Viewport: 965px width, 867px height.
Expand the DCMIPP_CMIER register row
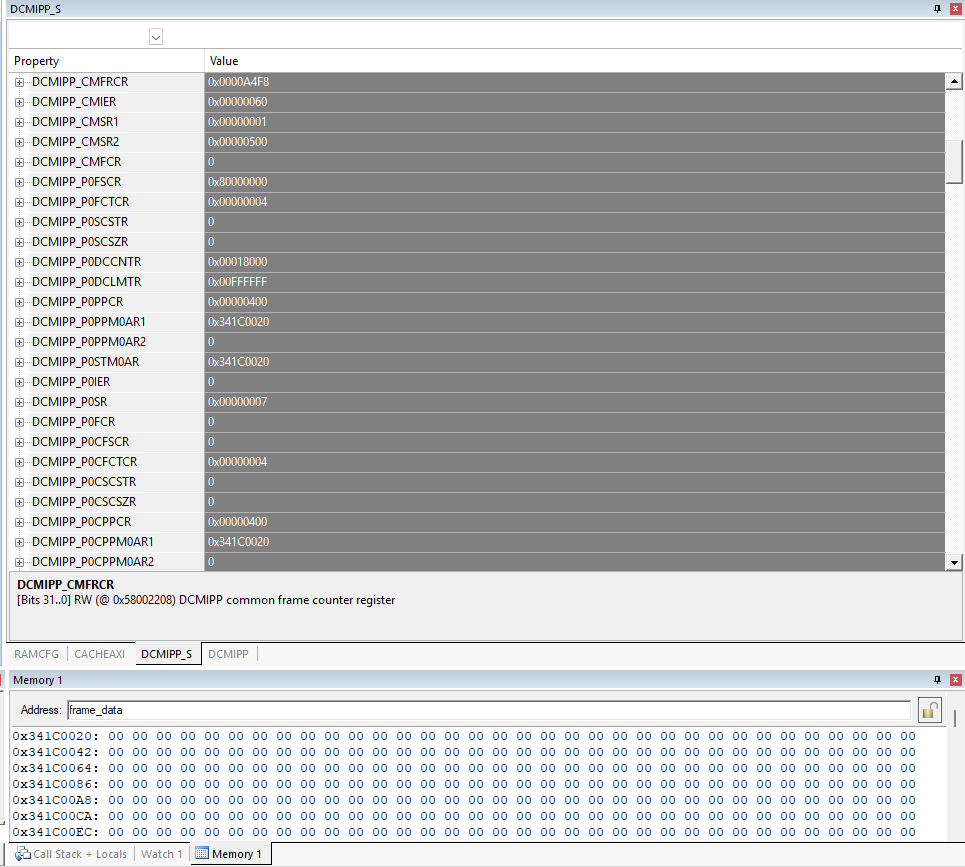tap(20, 102)
